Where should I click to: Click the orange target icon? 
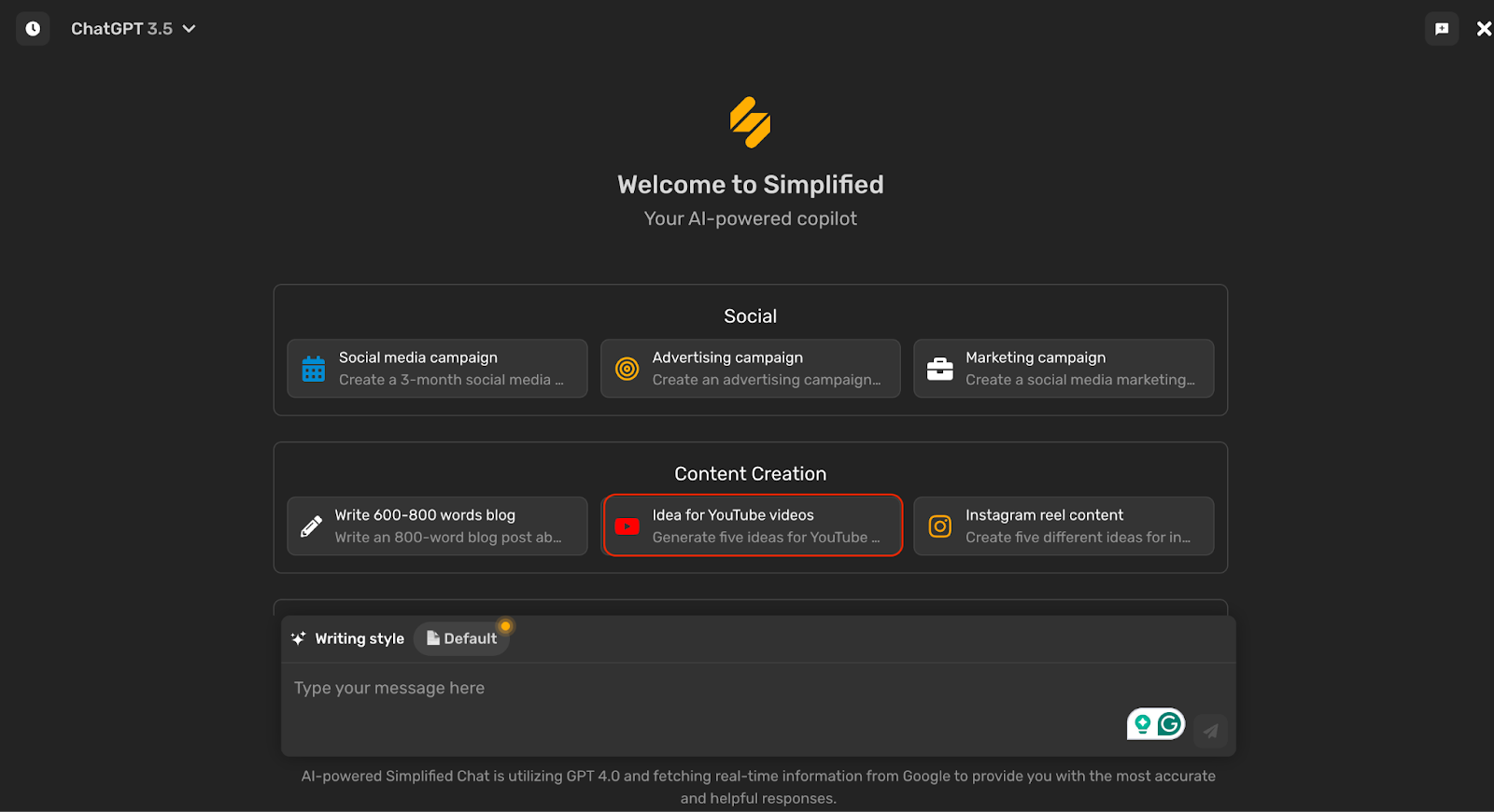[x=627, y=369]
